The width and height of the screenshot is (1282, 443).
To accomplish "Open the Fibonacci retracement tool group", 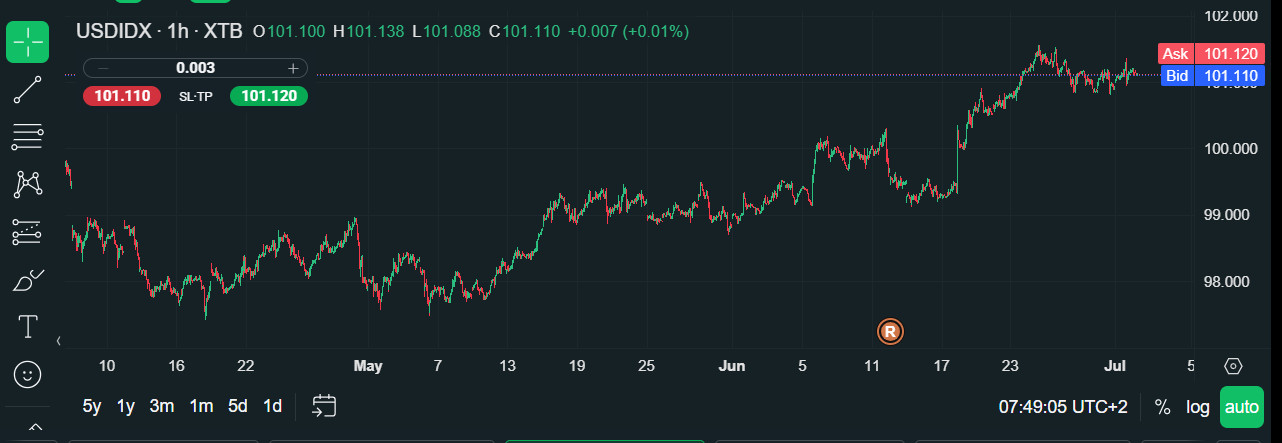I will pos(28,136).
